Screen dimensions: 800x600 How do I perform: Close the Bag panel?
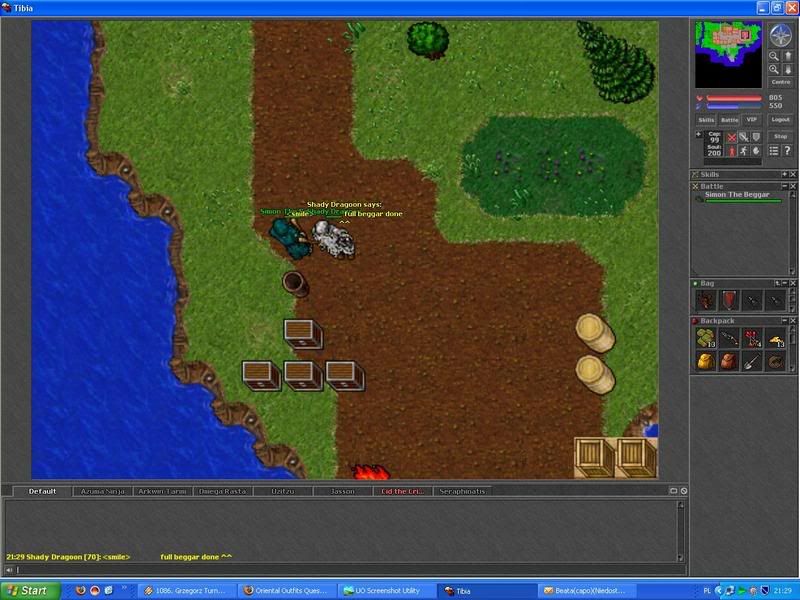tap(793, 283)
